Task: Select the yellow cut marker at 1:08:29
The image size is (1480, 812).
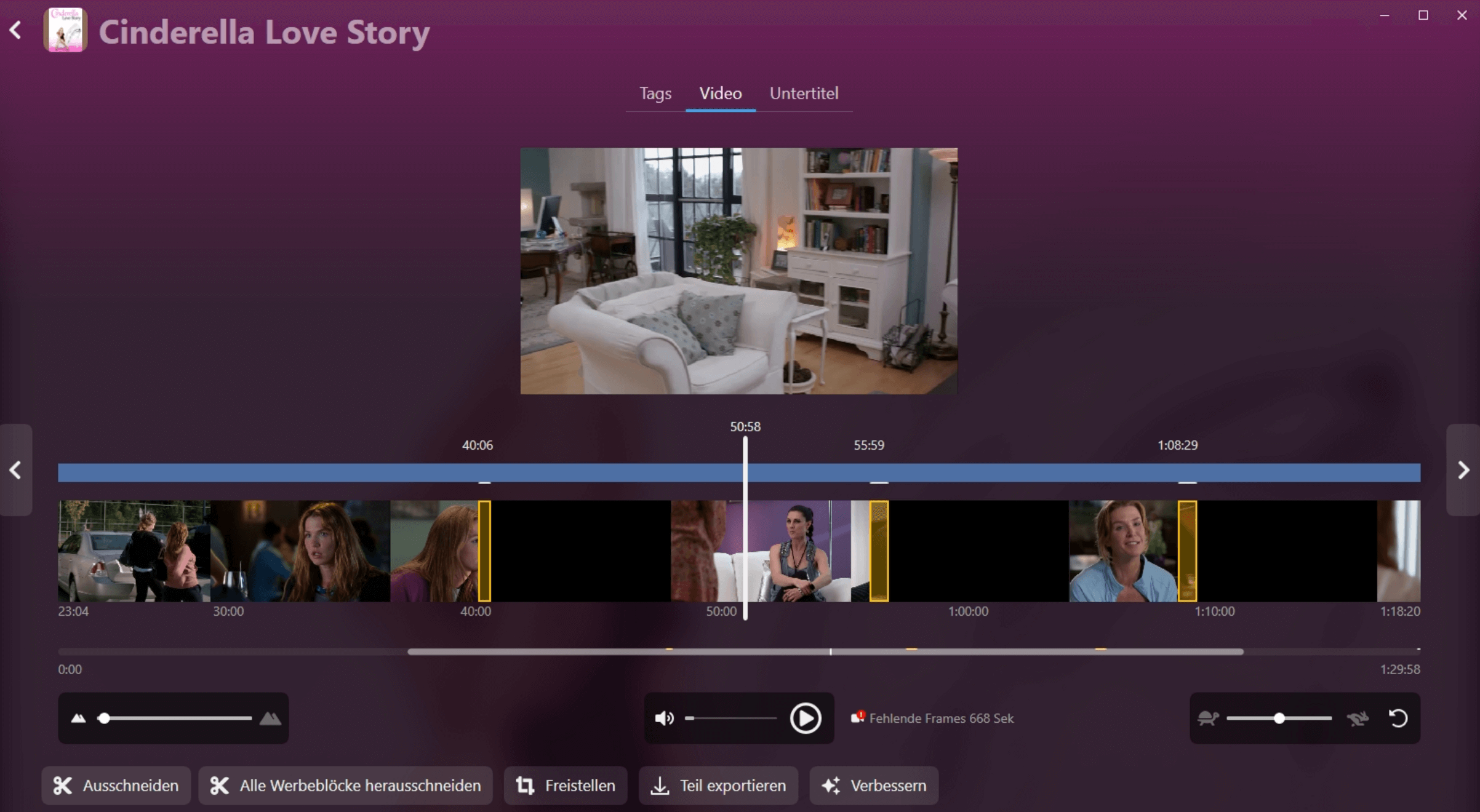Action: [x=1187, y=551]
